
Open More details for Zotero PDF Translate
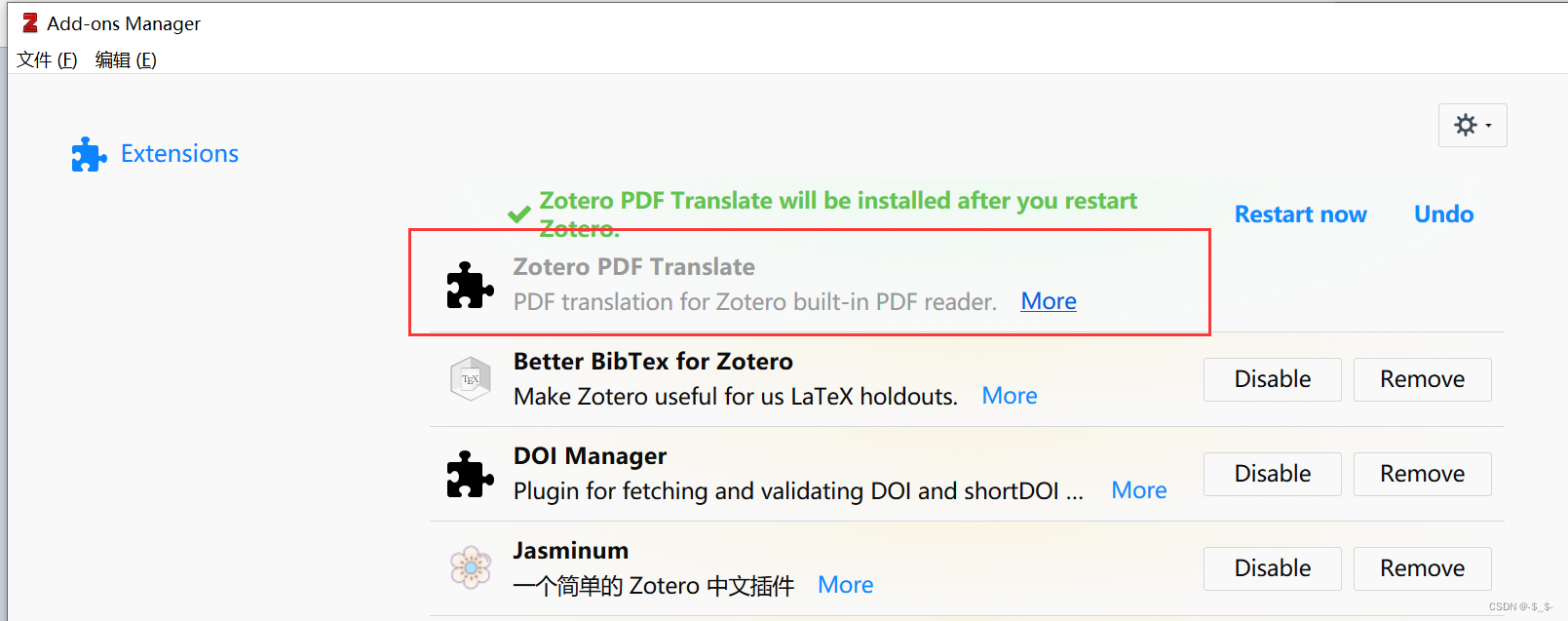pos(1048,301)
